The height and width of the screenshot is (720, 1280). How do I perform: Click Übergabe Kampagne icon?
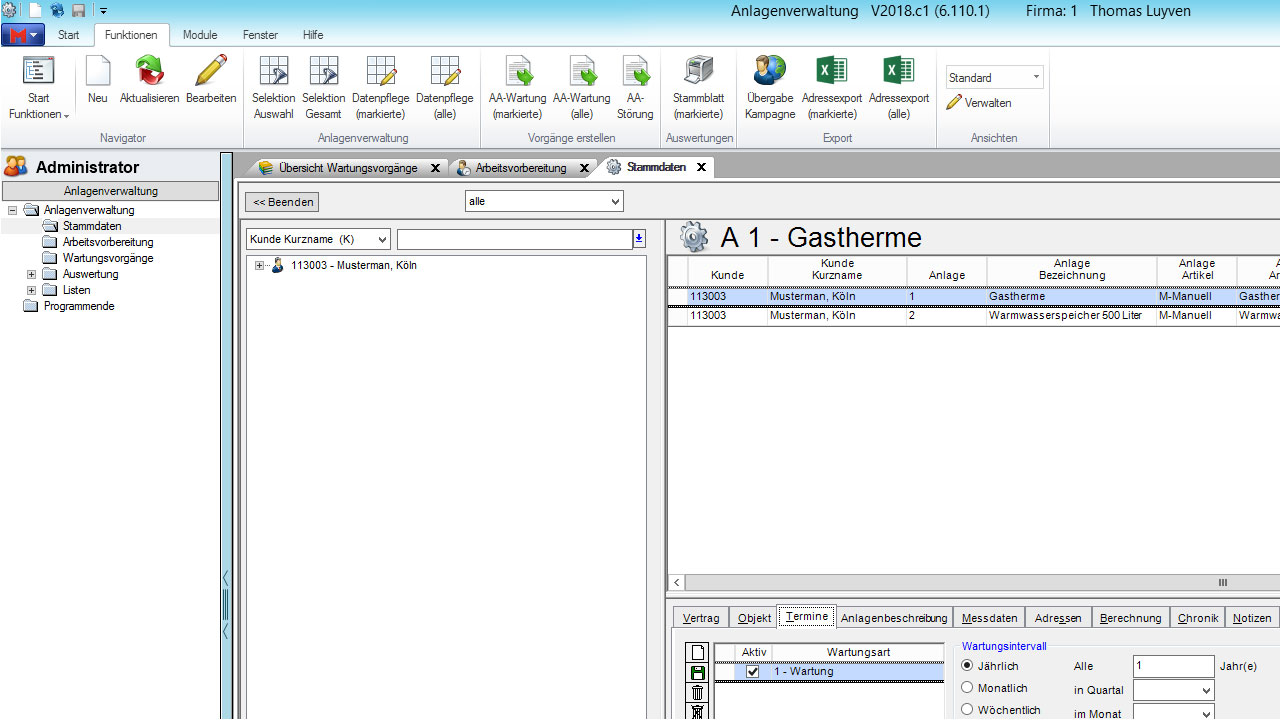point(770,71)
